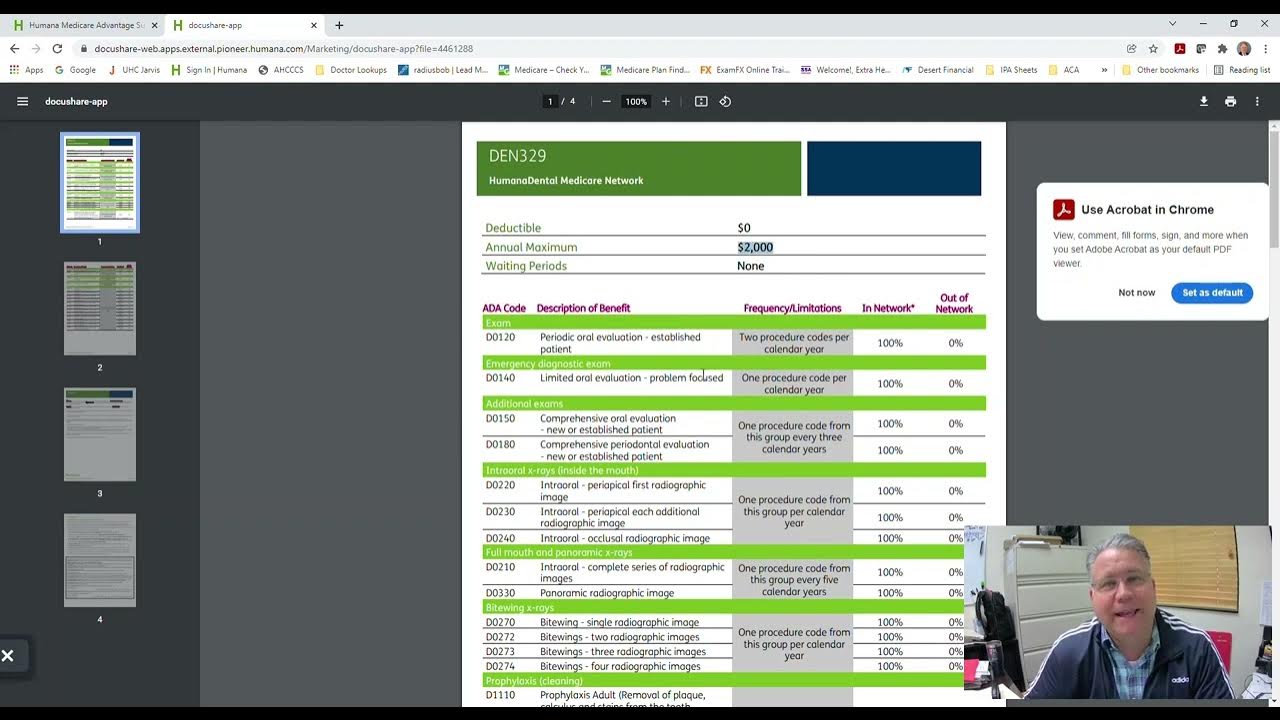Download the PDF file

coord(1204,101)
